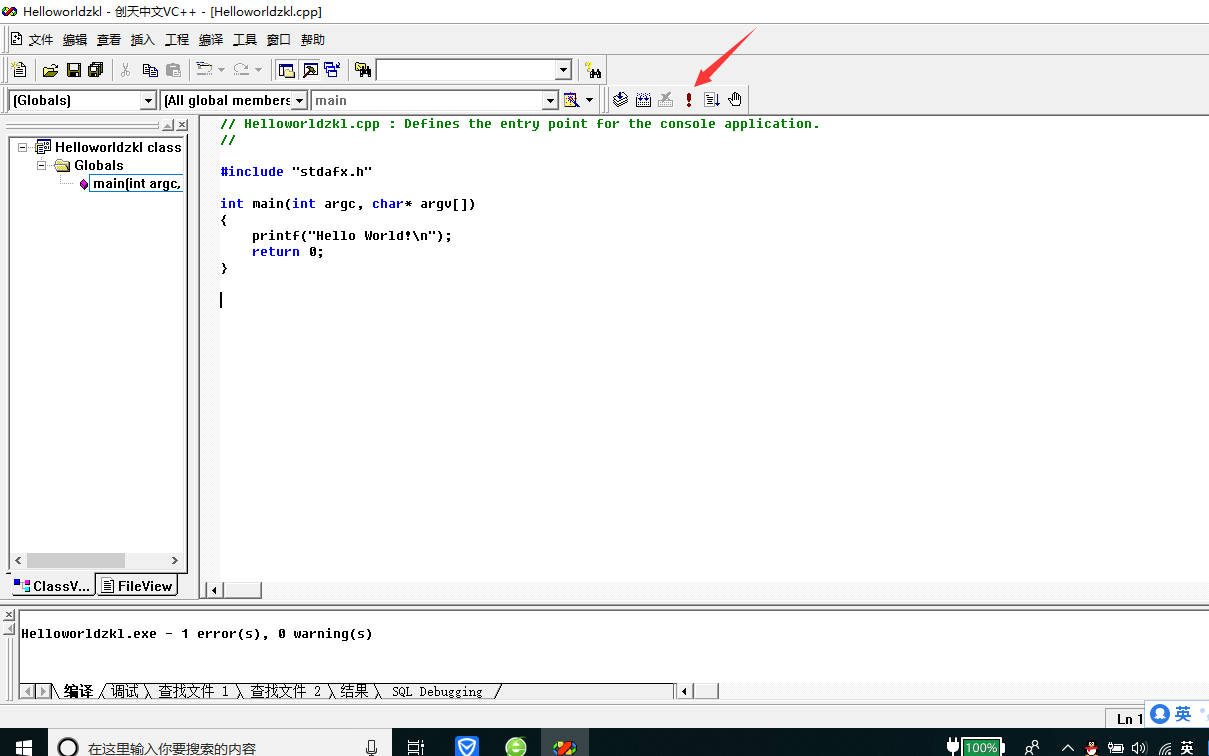Screen dimensions: 1209x756
Task: Click the printf("Hello World!\n"); code line
Action: click(x=352, y=236)
